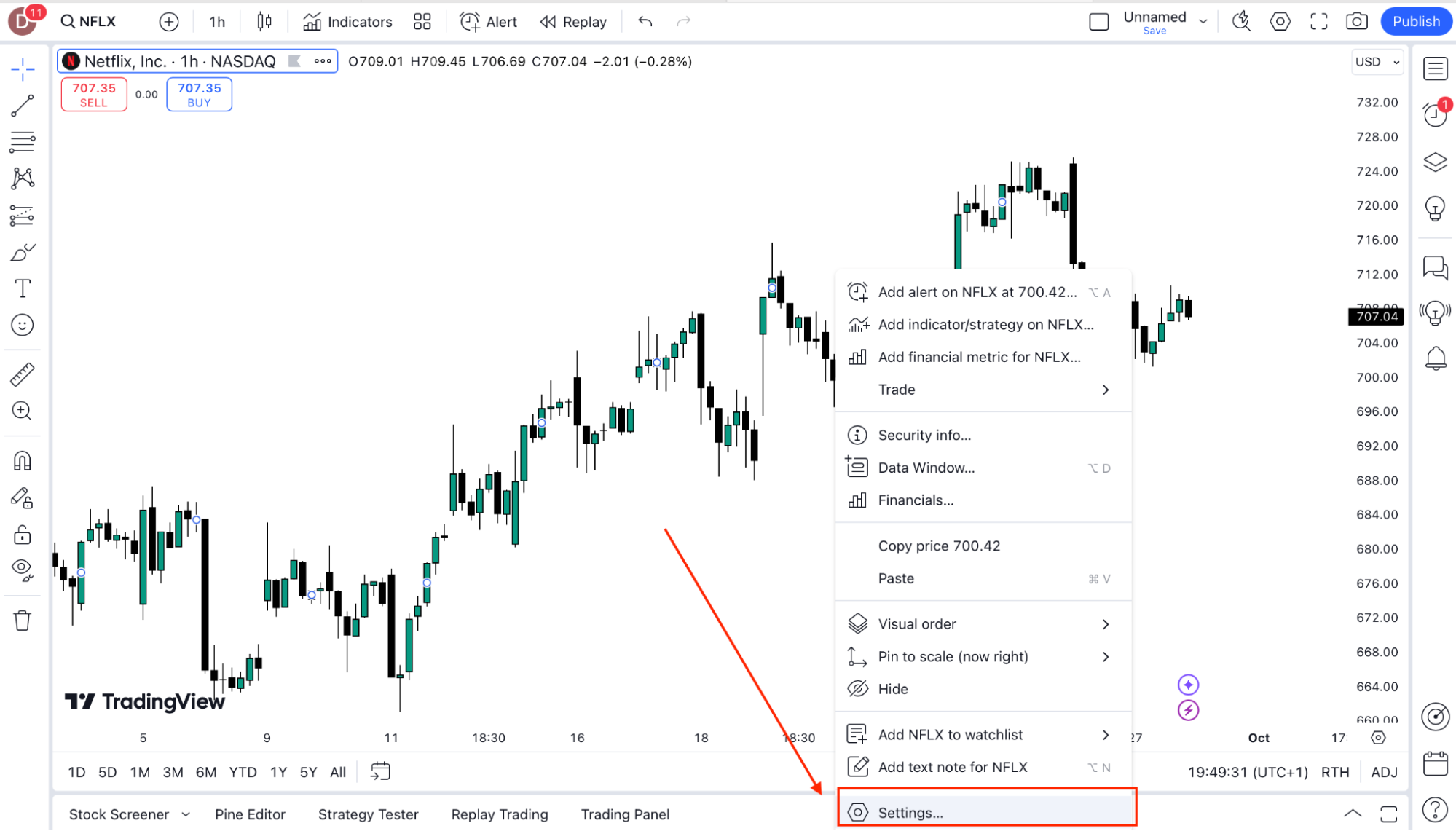The width and height of the screenshot is (1456, 831).
Task: Select the trend line drawing tool
Action: [x=22, y=106]
